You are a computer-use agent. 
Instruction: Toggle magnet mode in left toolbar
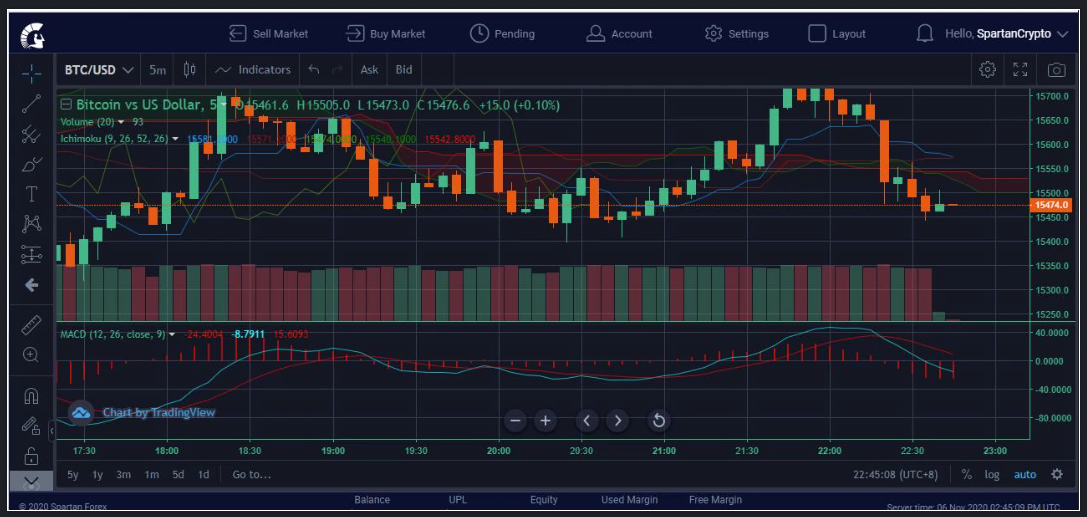31,396
